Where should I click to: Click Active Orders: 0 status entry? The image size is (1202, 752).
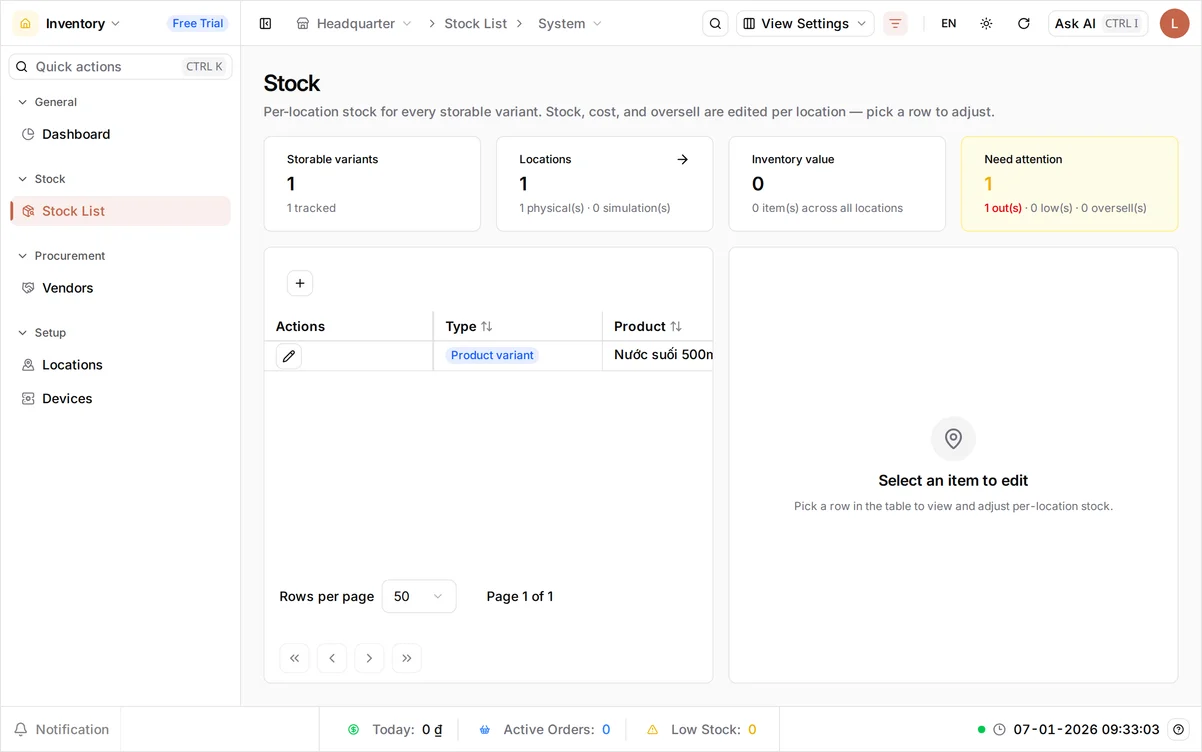pyautogui.click(x=545, y=730)
